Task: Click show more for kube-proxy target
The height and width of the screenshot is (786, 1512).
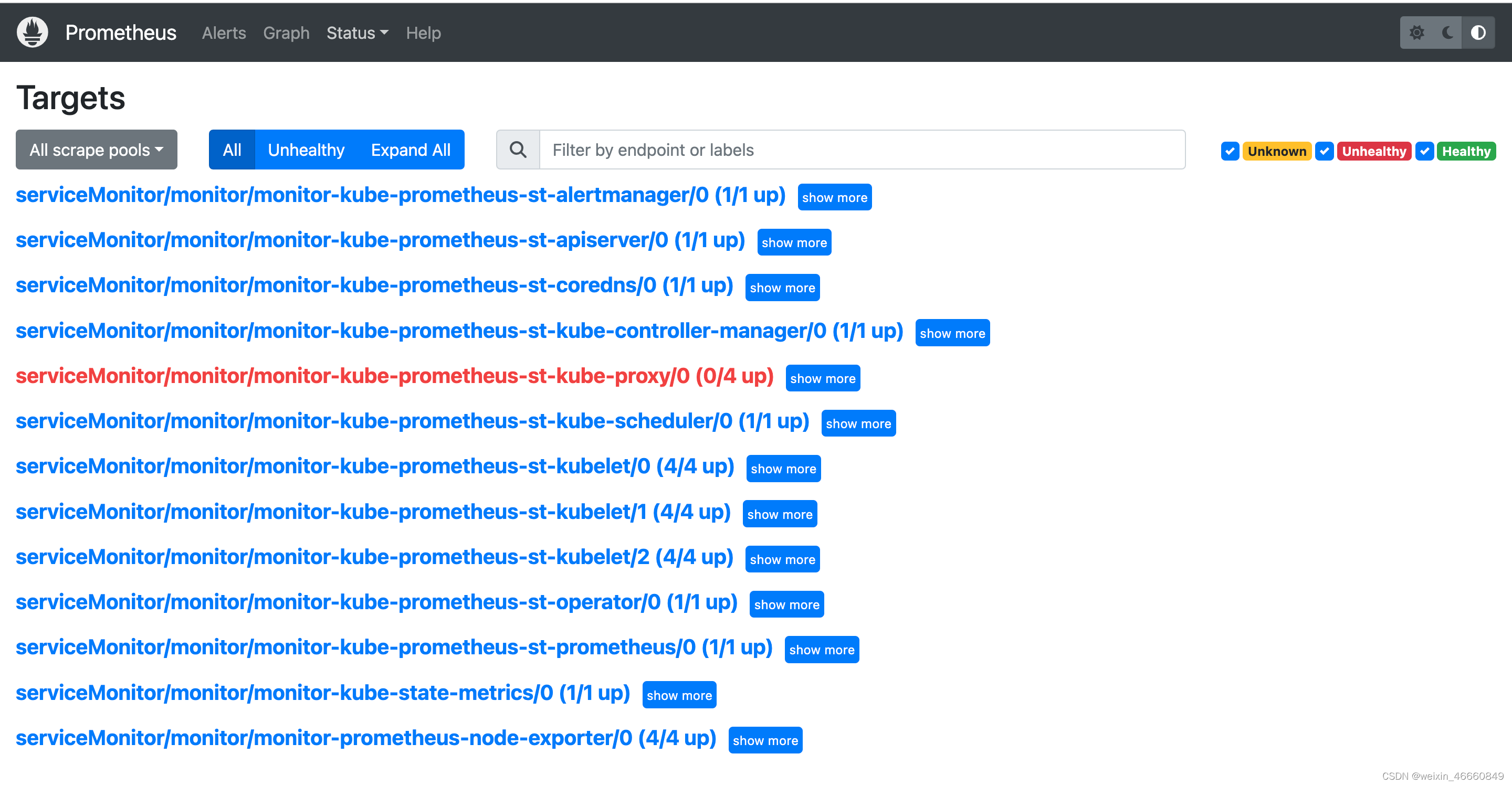Action: (823, 378)
